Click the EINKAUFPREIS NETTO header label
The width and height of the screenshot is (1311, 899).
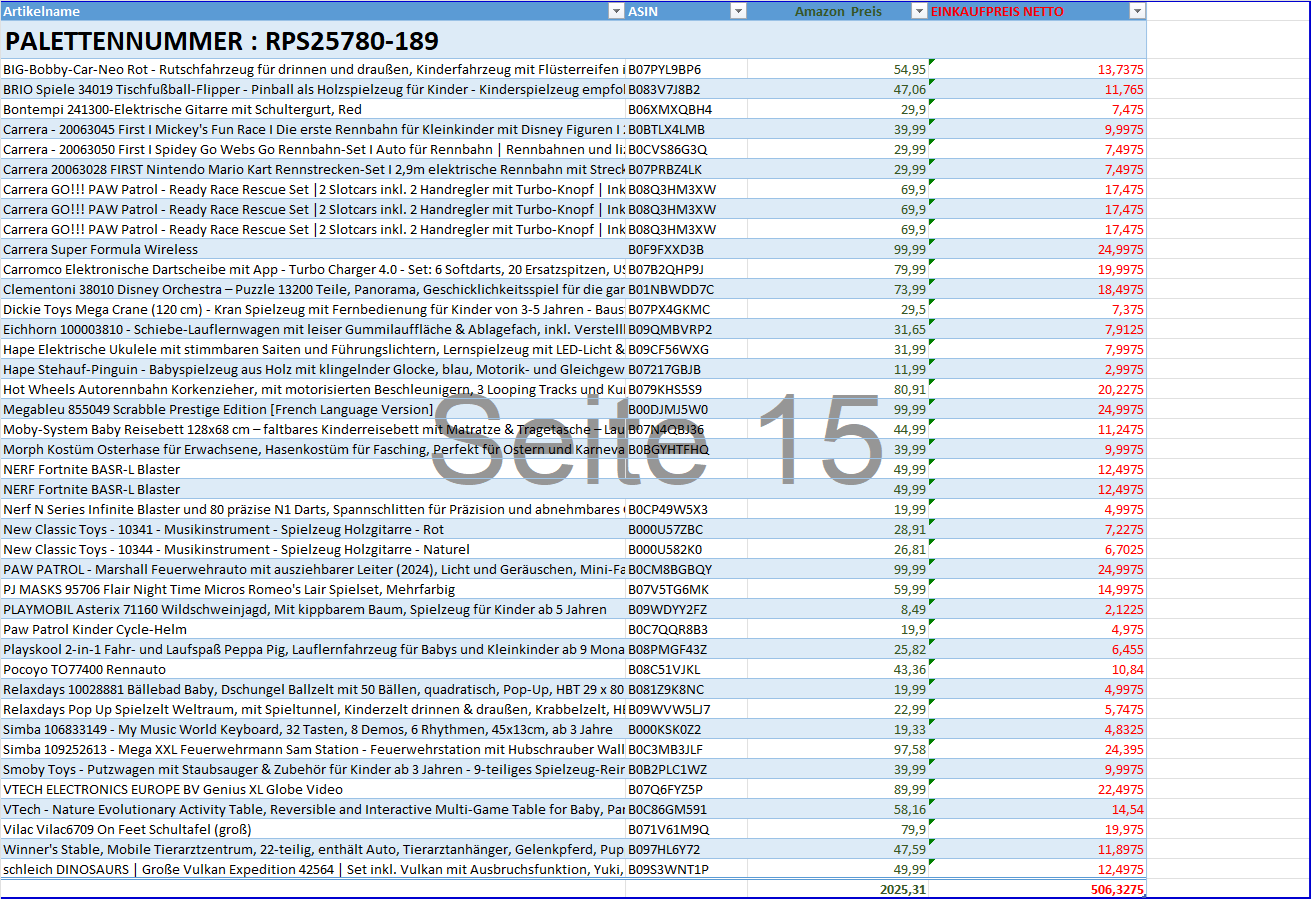[997, 11]
